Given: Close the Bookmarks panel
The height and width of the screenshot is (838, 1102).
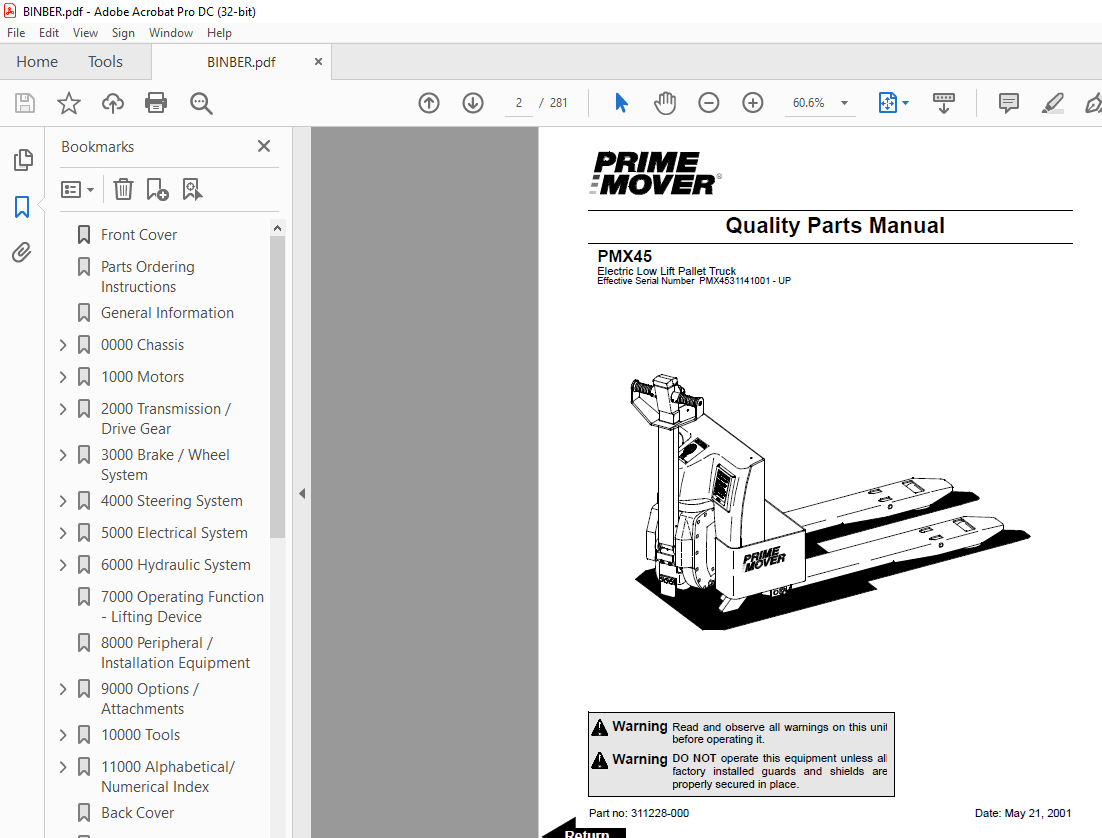Looking at the screenshot, I should pyautogui.click(x=264, y=146).
